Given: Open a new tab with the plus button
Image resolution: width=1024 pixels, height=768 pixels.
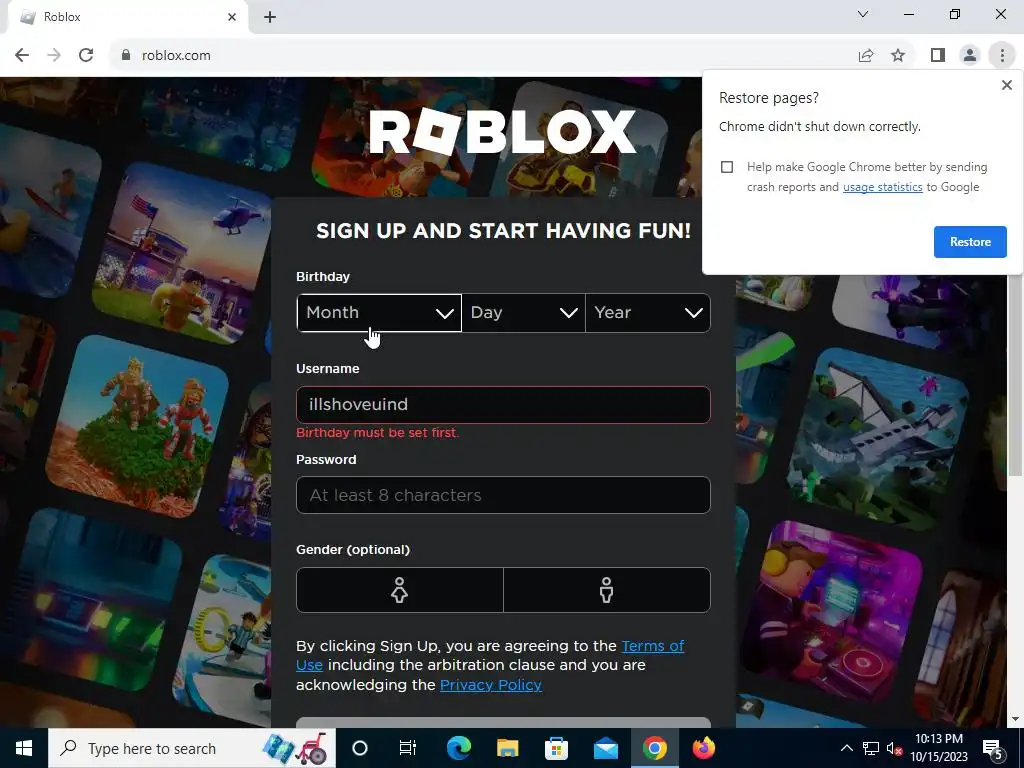Looking at the screenshot, I should (270, 17).
